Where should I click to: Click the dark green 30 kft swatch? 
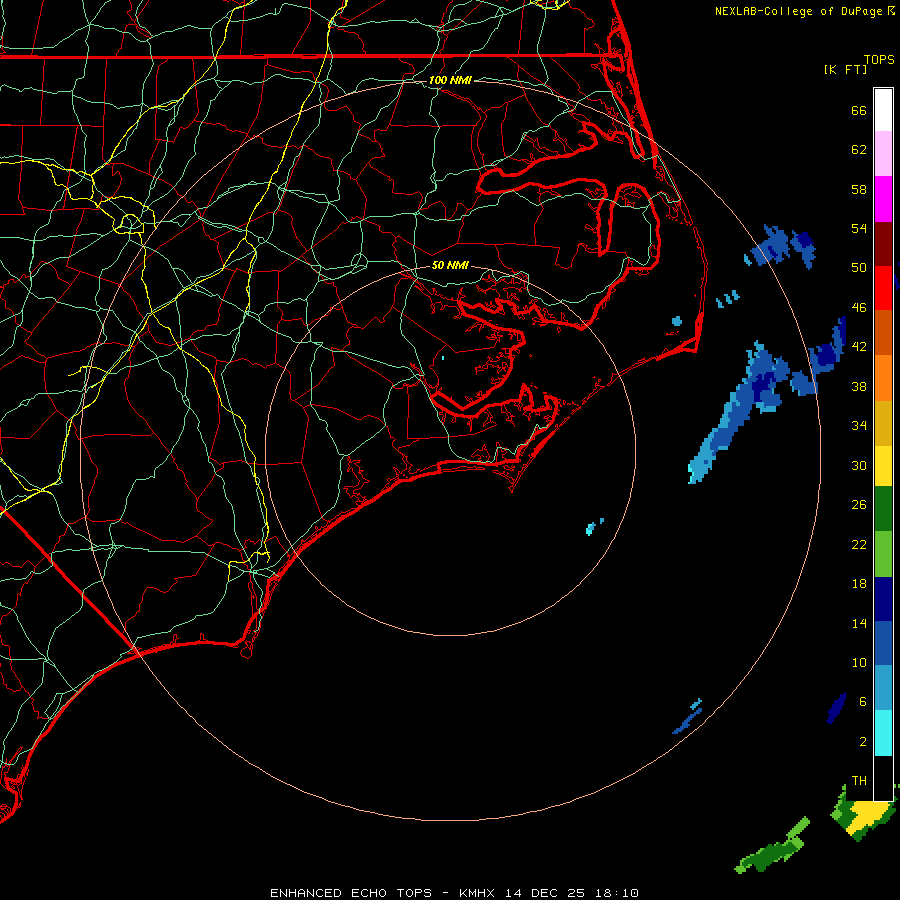click(x=883, y=509)
